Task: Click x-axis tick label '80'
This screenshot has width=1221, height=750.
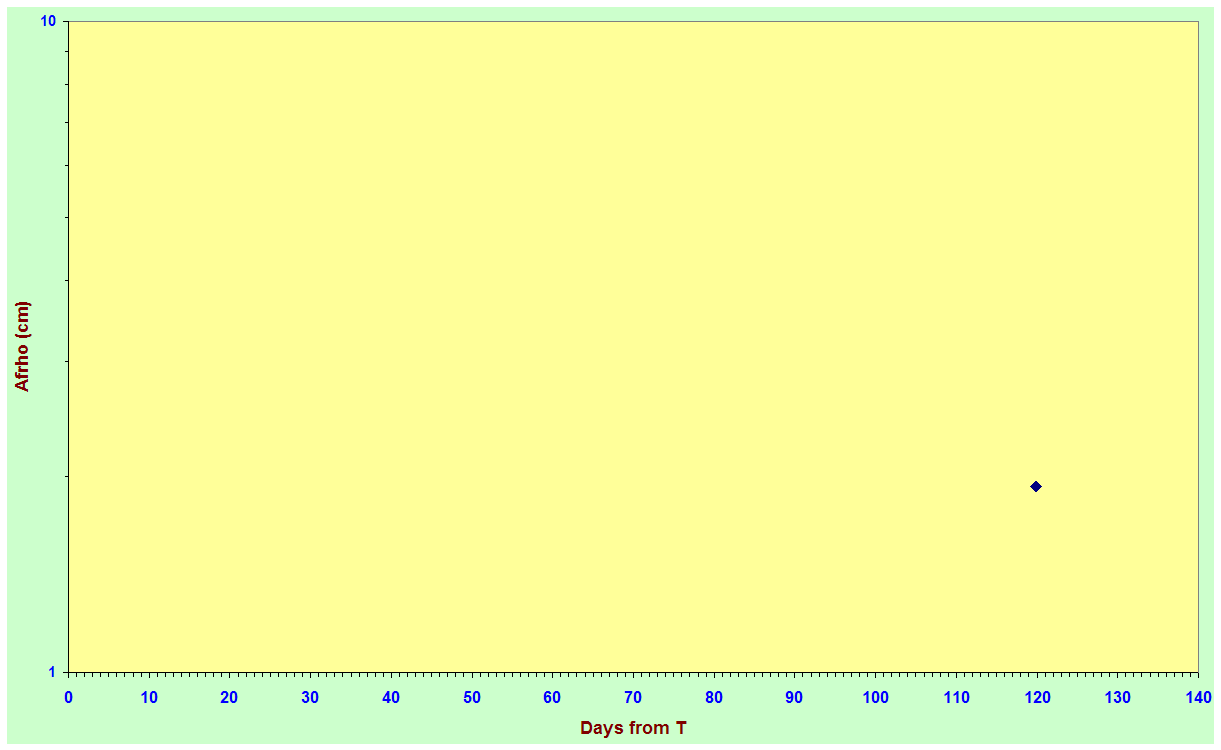Action: click(x=714, y=697)
